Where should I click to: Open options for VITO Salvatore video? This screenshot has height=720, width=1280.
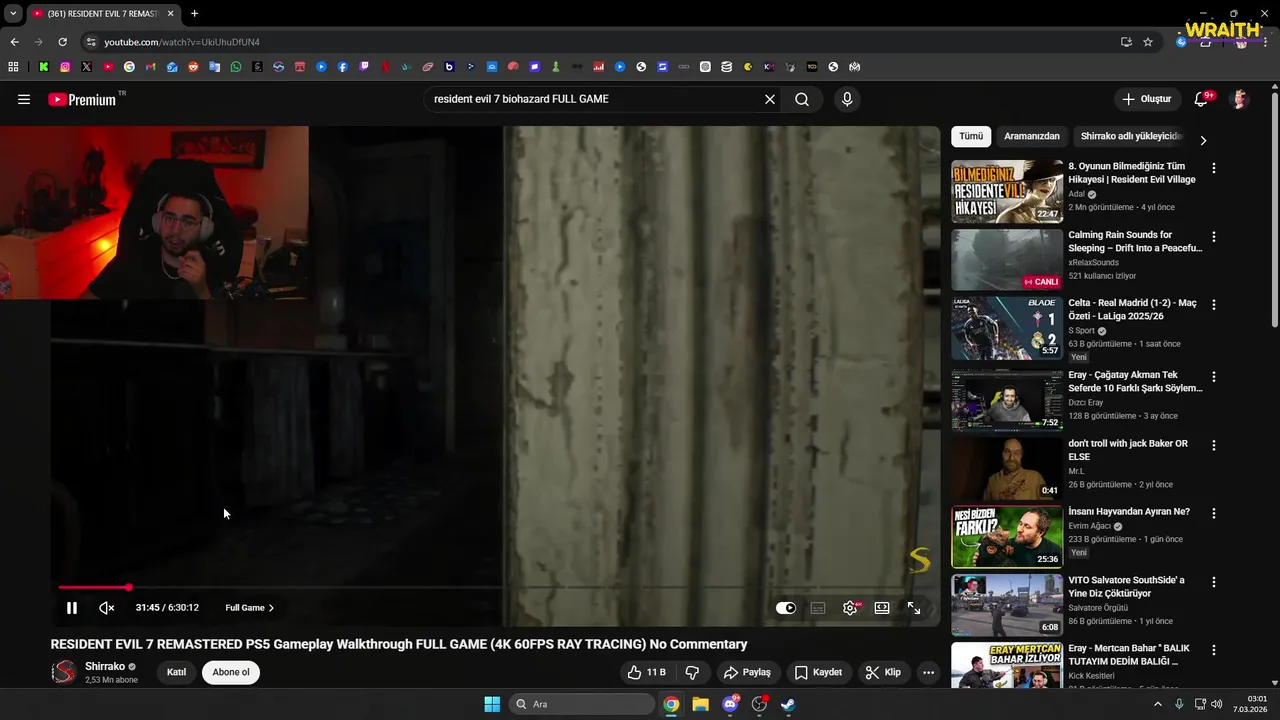pyautogui.click(x=1214, y=581)
